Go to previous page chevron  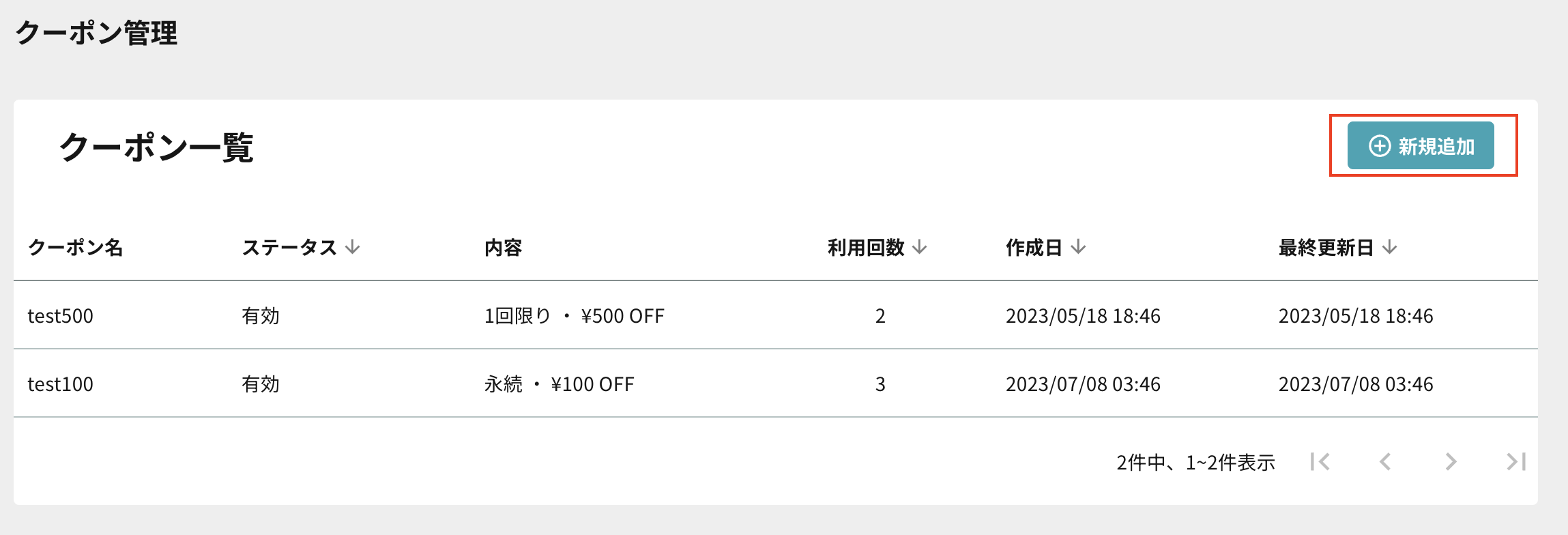[1385, 462]
